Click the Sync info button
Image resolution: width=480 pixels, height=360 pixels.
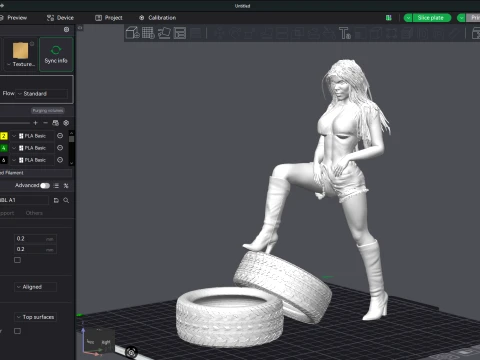56,55
